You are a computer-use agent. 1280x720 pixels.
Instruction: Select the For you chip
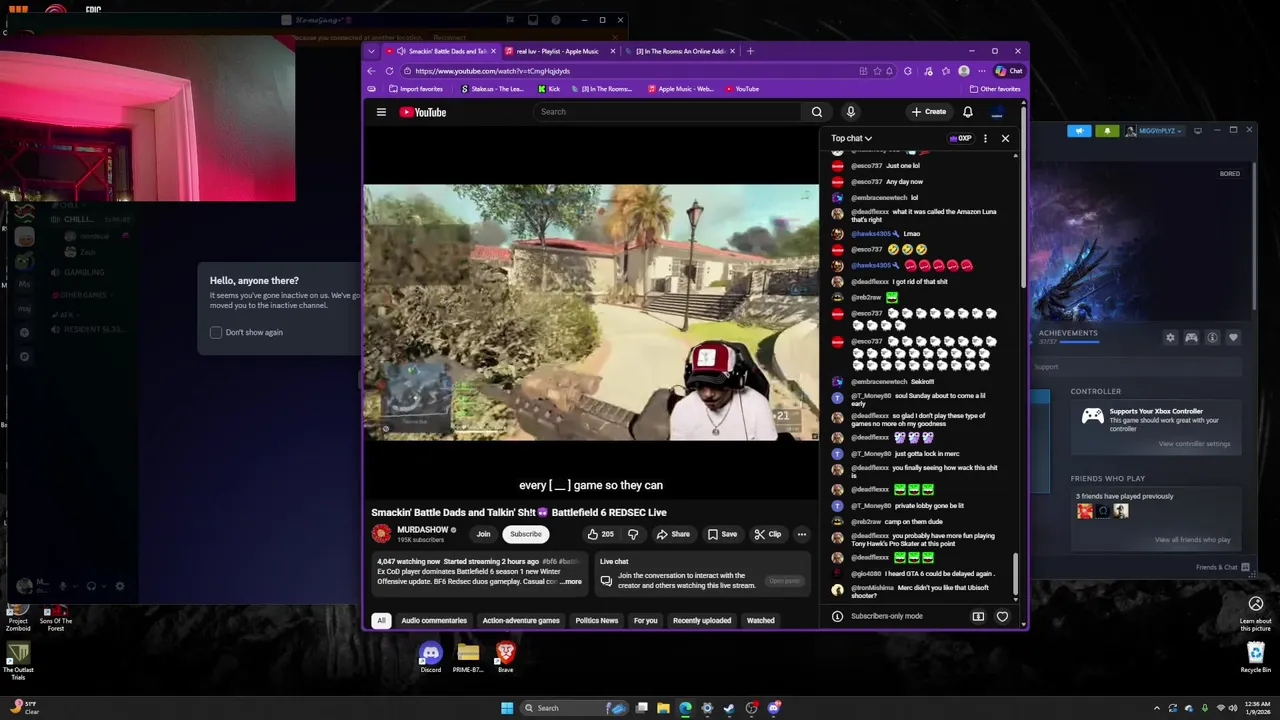(646, 620)
